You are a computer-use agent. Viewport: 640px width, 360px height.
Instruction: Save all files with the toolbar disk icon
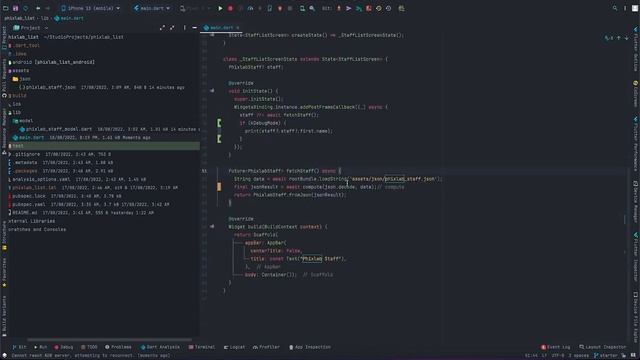point(16,8)
